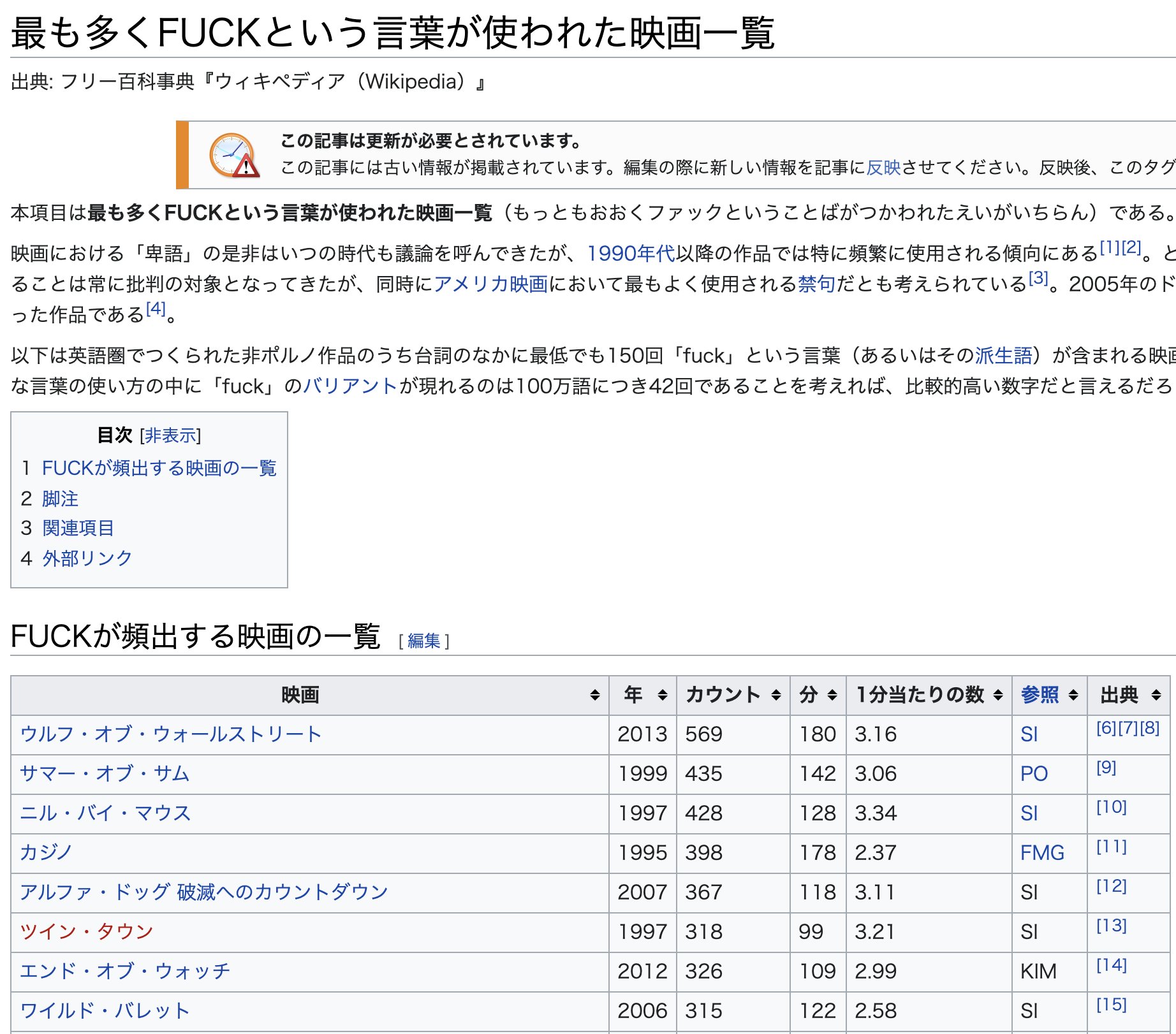Open アルファ・ドッグ 破滅へのカウントダウン article
Viewport: 1176px width, 1034px height.
pos(204,892)
